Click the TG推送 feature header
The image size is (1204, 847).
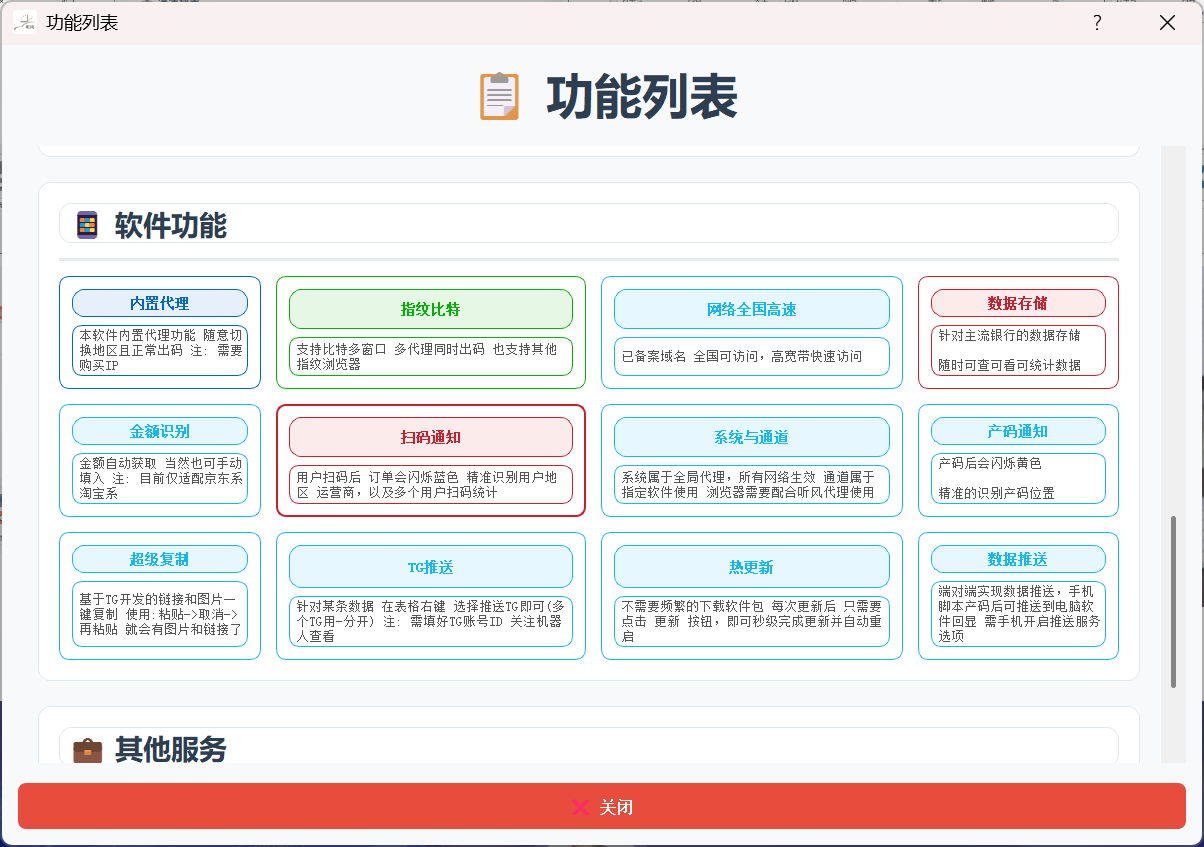[x=430, y=567]
